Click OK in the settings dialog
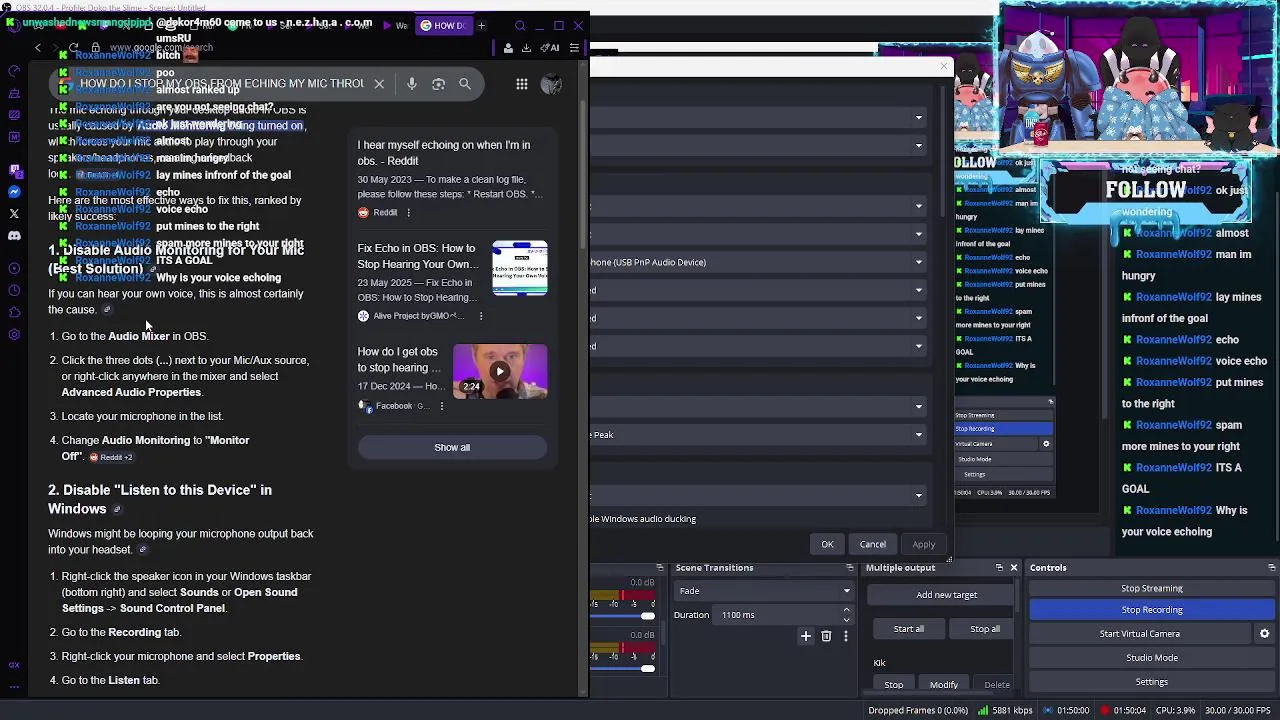Viewport: 1280px width, 720px height. coord(827,545)
